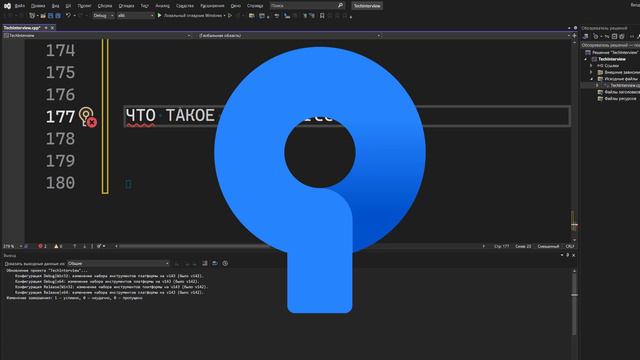Open the Тест menu
640x360 pixels.
pos(144,6)
